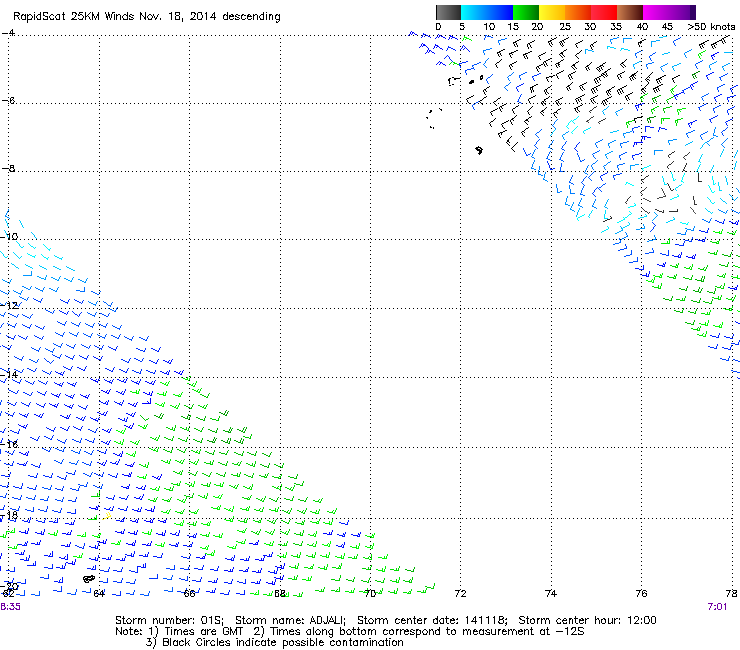The width and height of the screenshot is (740, 650).
Task: Click the 'Black Circles indicate possible contamination' note
Action: [283, 642]
